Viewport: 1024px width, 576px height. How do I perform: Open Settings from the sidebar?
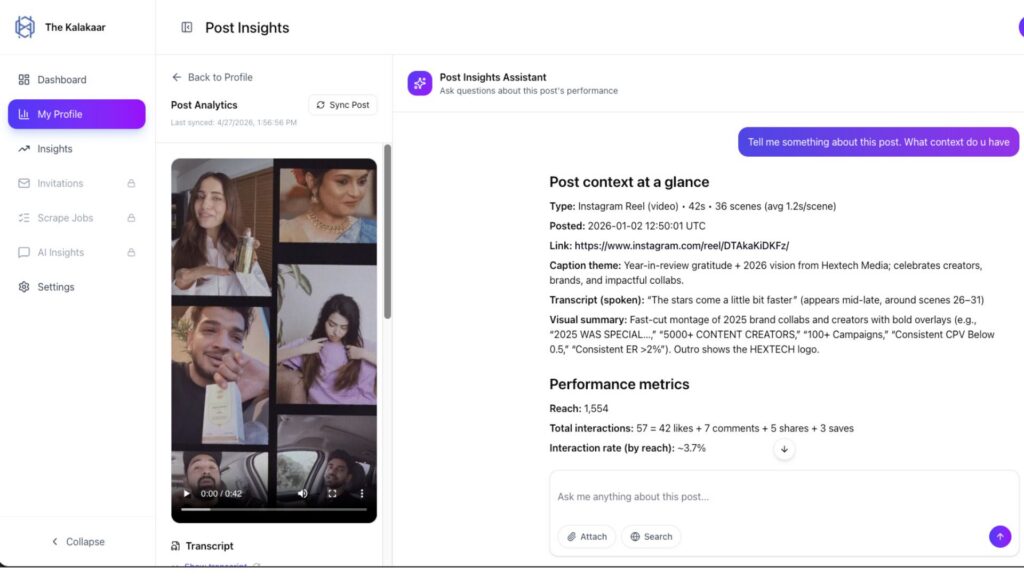pos(56,287)
